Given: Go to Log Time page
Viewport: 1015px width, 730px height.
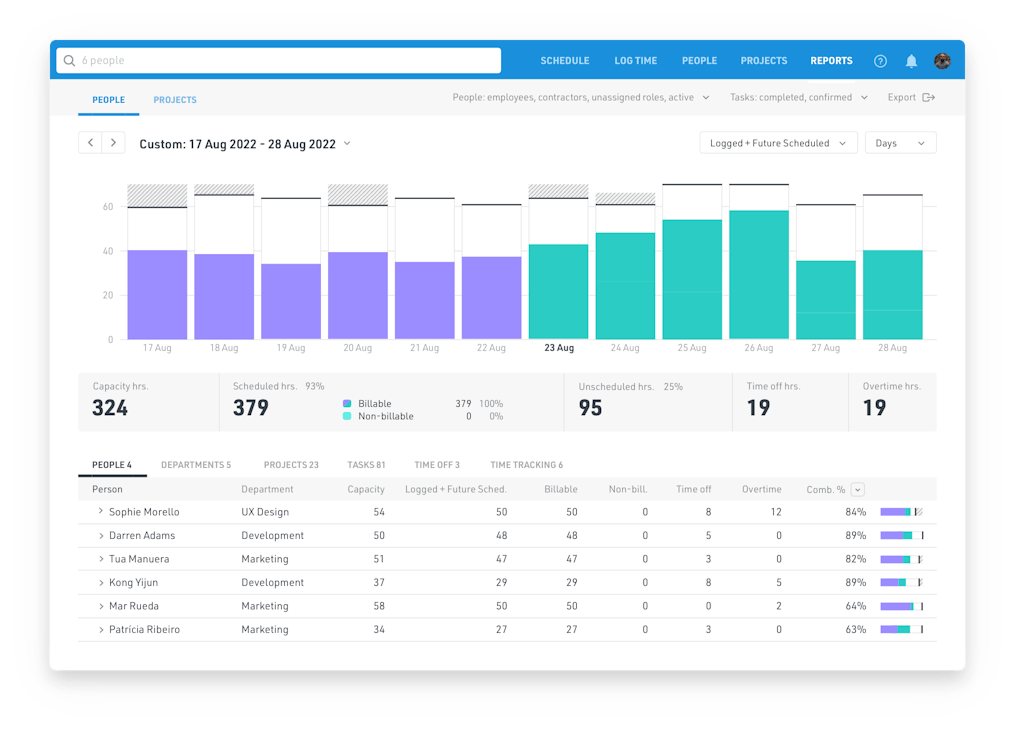Looking at the screenshot, I should pyautogui.click(x=636, y=61).
